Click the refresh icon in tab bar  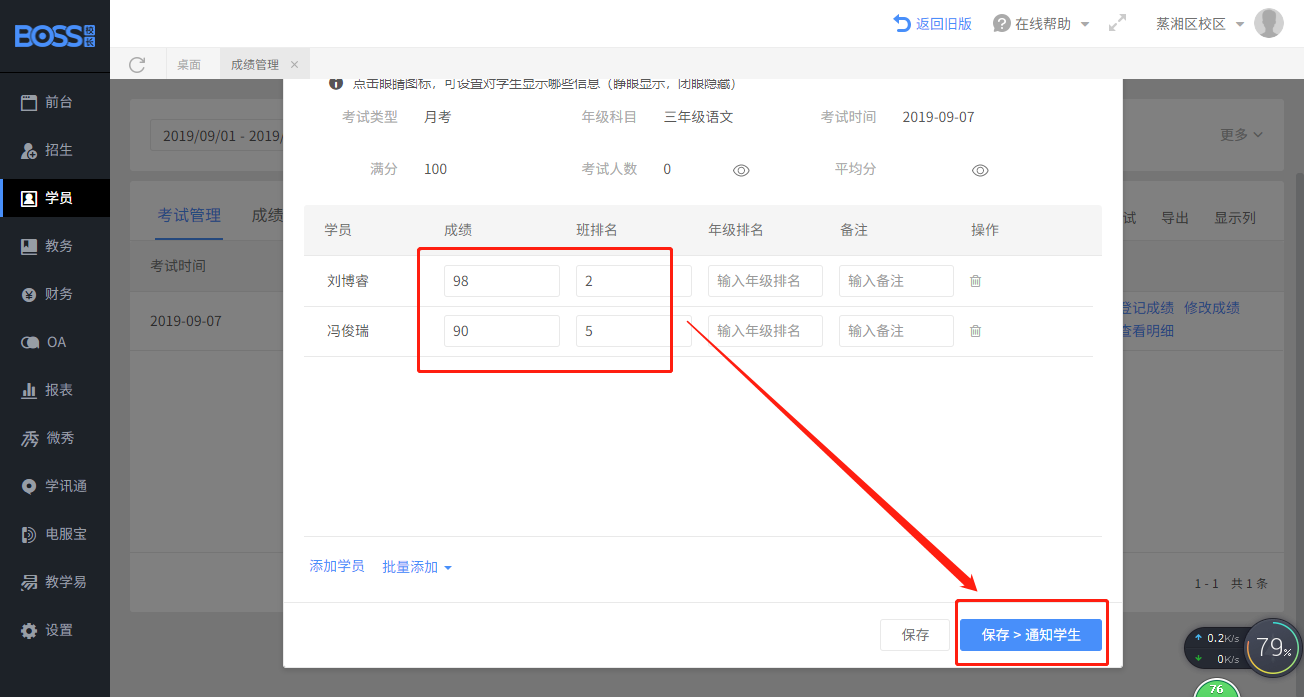coord(137,65)
